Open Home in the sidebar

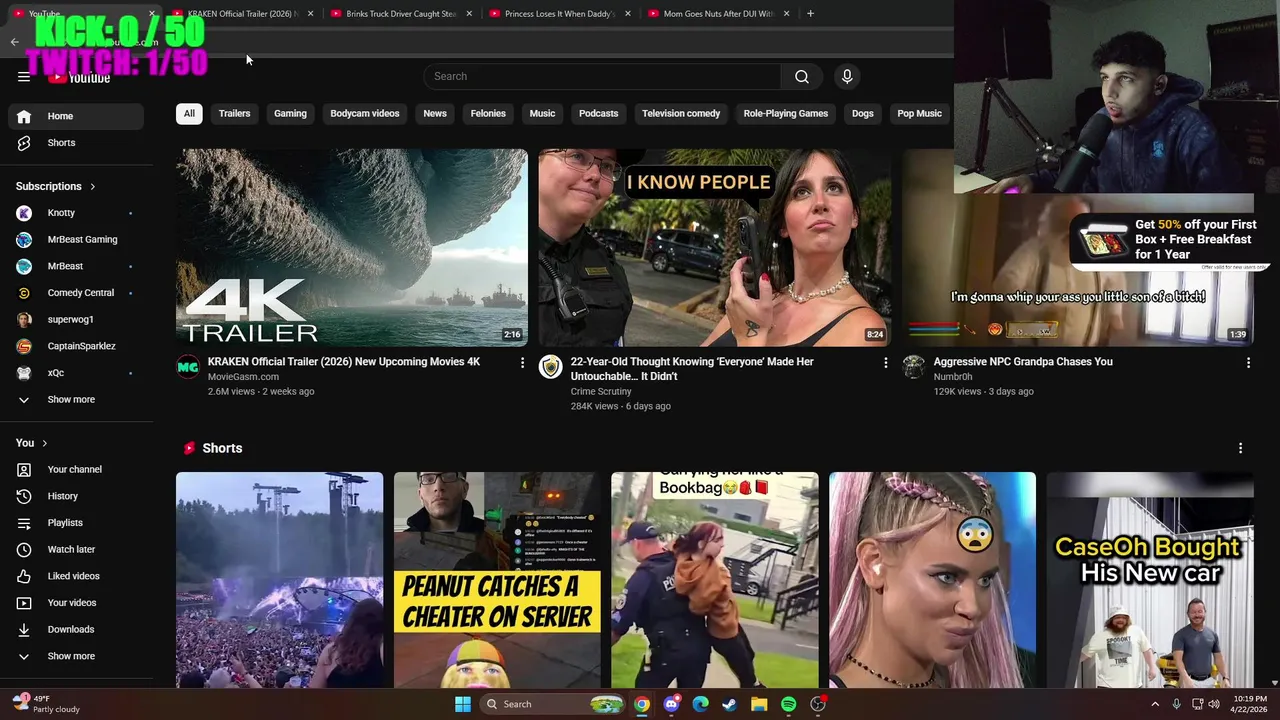point(76,116)
